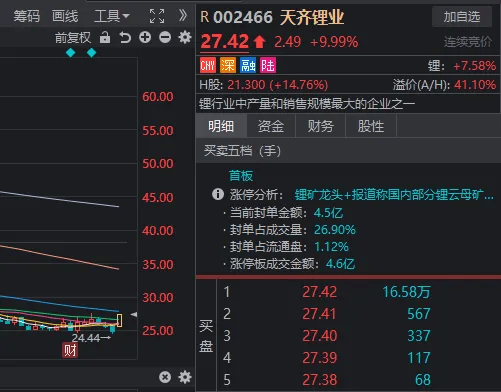
Task: Click the 加自选 button
Action: 462,16
